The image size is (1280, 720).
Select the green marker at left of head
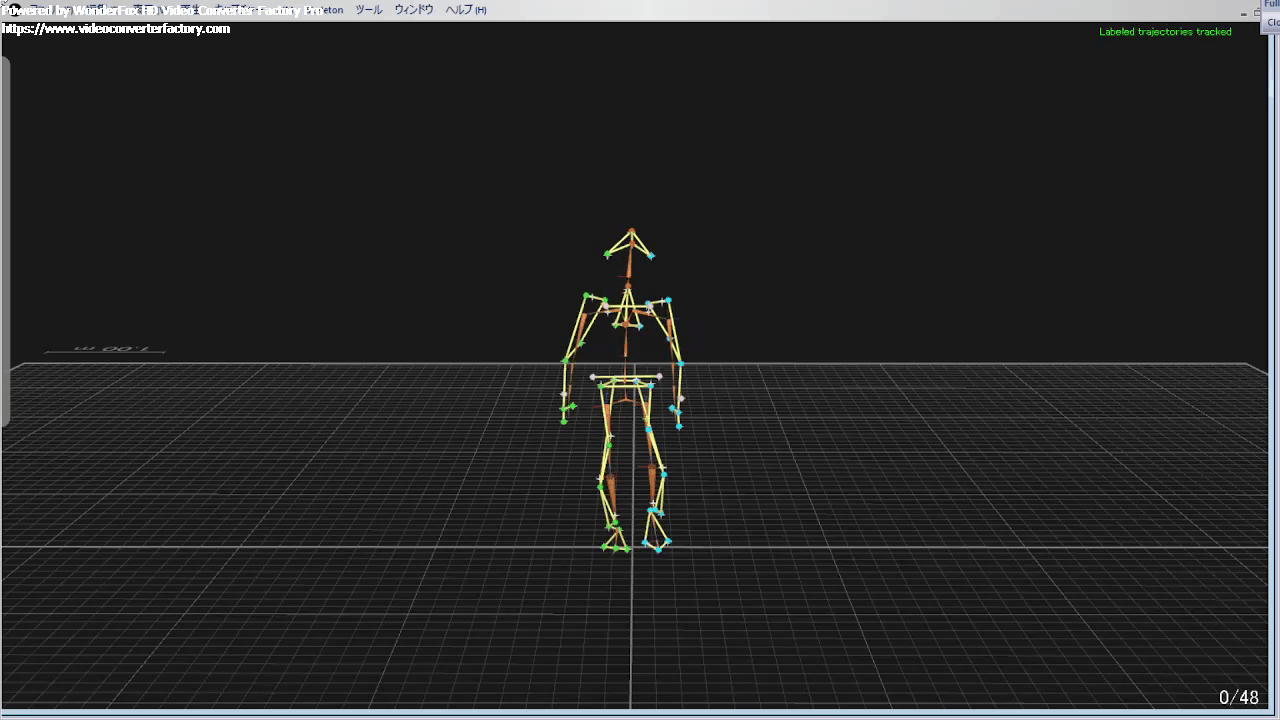[x=608, y=255]
